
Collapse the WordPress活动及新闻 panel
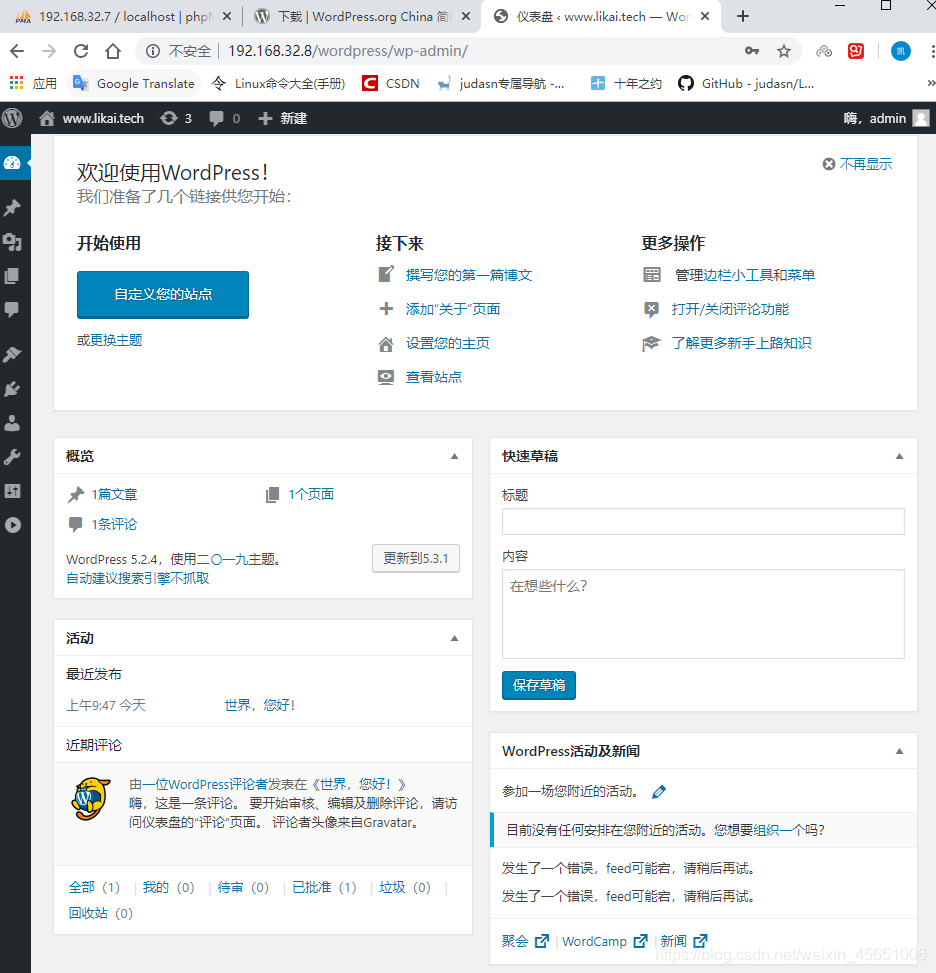pos(899,751)
